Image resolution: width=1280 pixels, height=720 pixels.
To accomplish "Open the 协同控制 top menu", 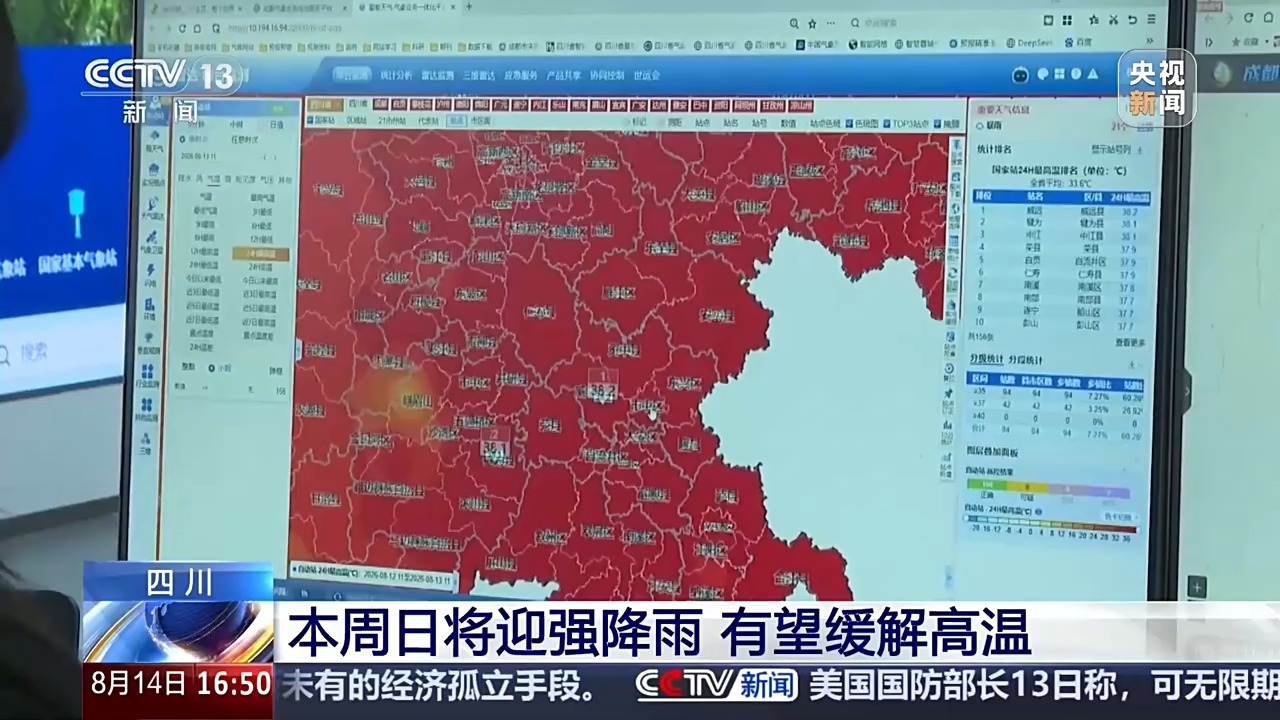I will coord(607,75).
